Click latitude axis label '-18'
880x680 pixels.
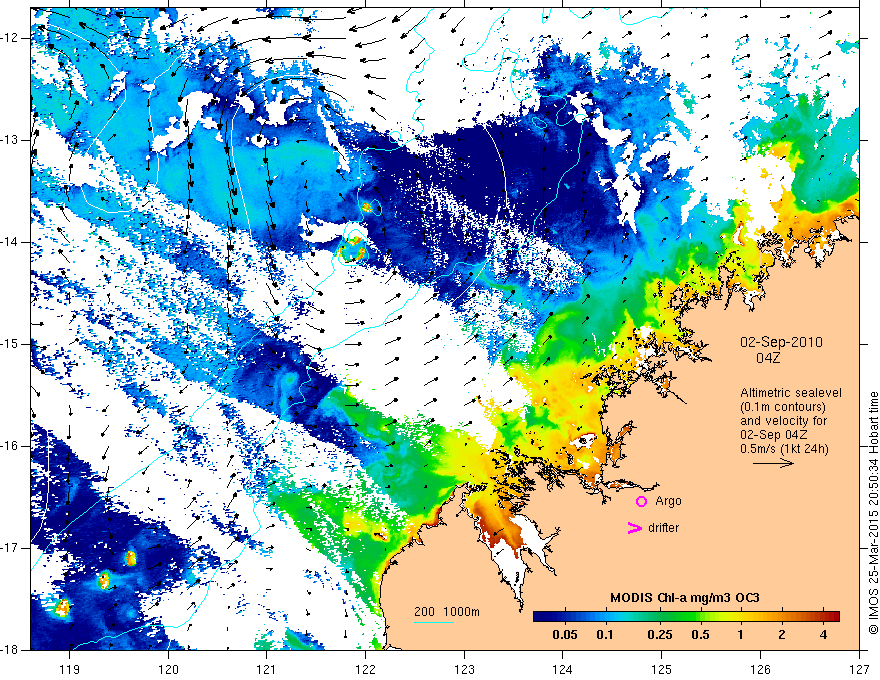point(10,650)
